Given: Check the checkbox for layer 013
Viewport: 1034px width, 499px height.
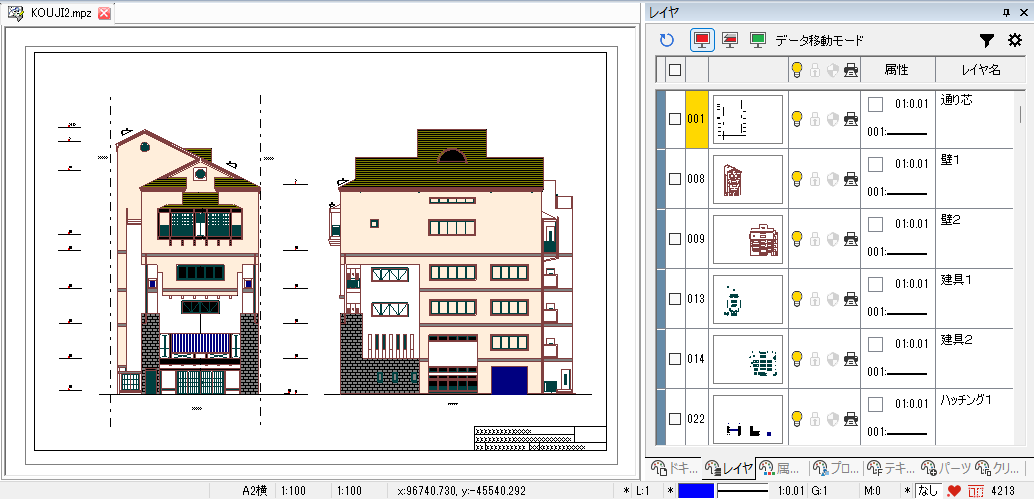Looking at the screenshot, I should [675, 299].
